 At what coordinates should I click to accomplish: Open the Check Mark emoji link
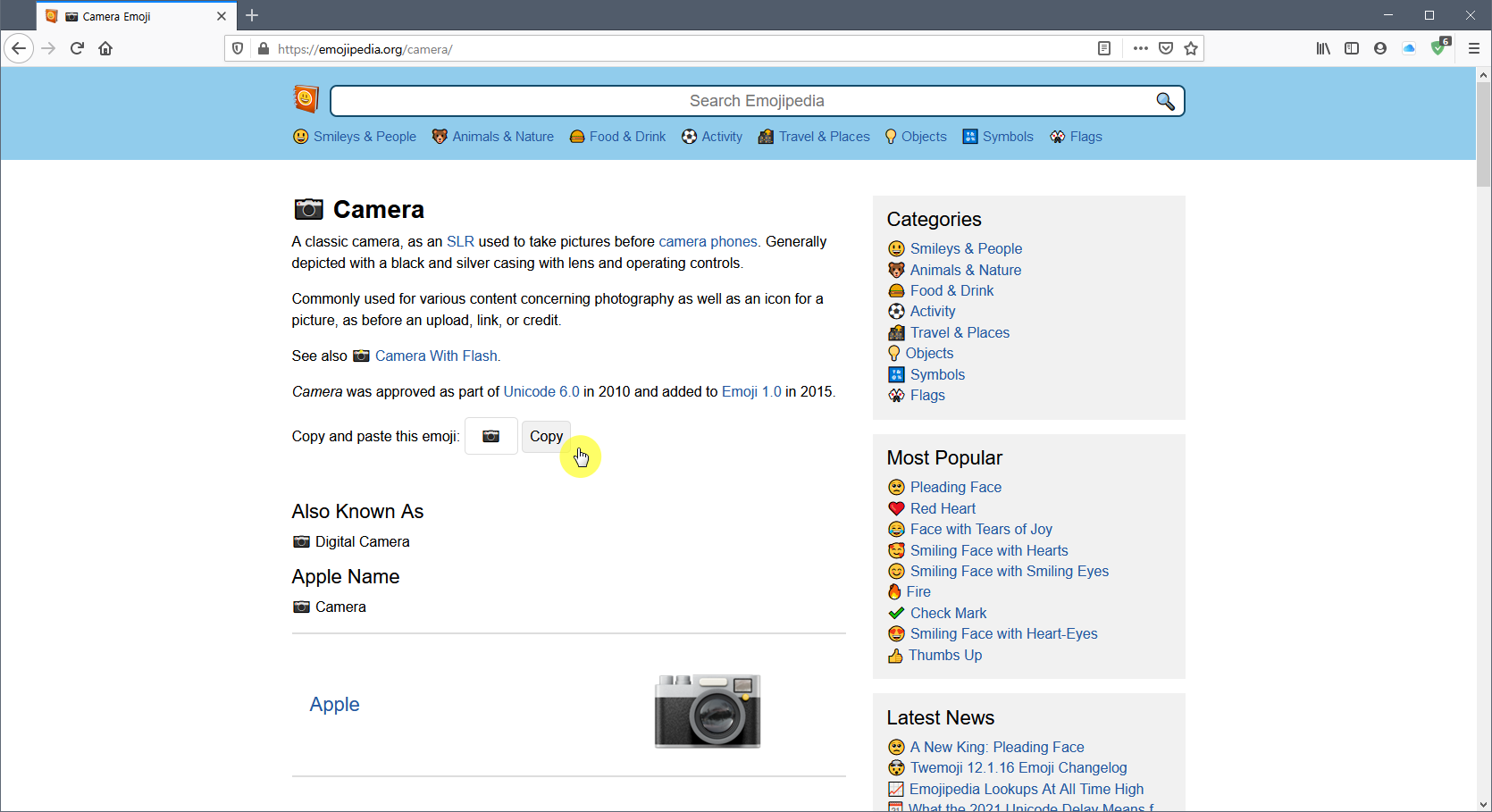[948, 613]
